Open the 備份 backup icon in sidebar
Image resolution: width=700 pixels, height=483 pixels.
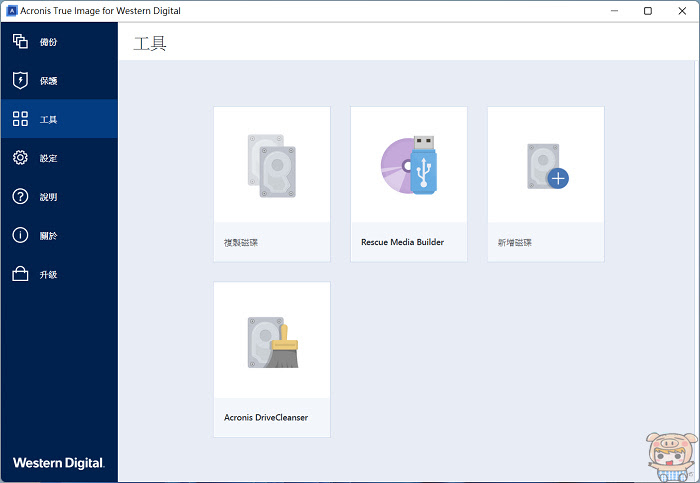click(20, 41)
